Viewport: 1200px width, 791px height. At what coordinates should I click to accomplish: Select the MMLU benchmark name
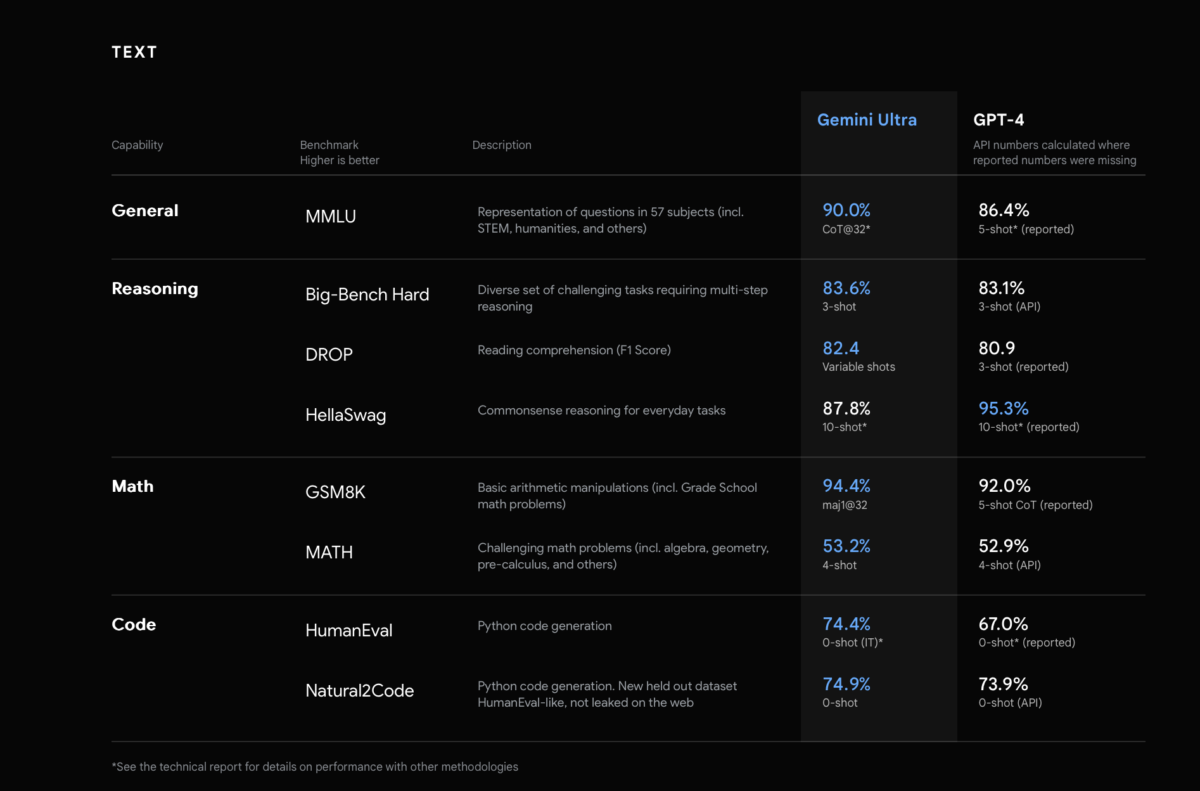(x=330, y=216)
